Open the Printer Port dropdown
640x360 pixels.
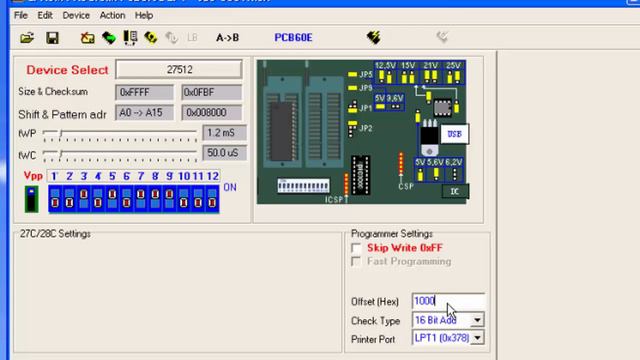click(x=477, y=338)
